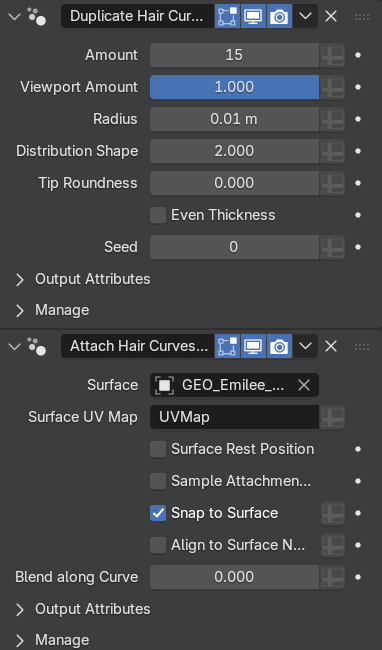Rename the Duplicate Hair Curves modifier name field

pyautogui.click(x=138, y=17)
